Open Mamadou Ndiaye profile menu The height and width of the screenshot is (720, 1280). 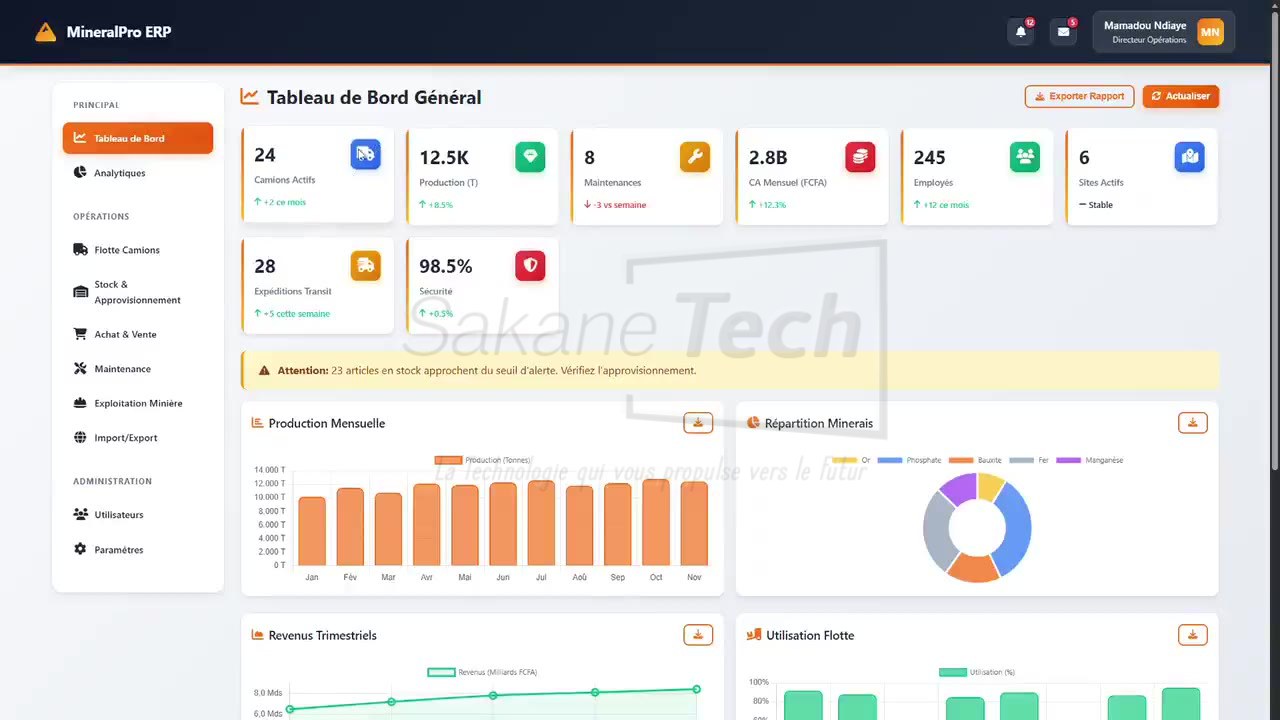coord(1163,32)
